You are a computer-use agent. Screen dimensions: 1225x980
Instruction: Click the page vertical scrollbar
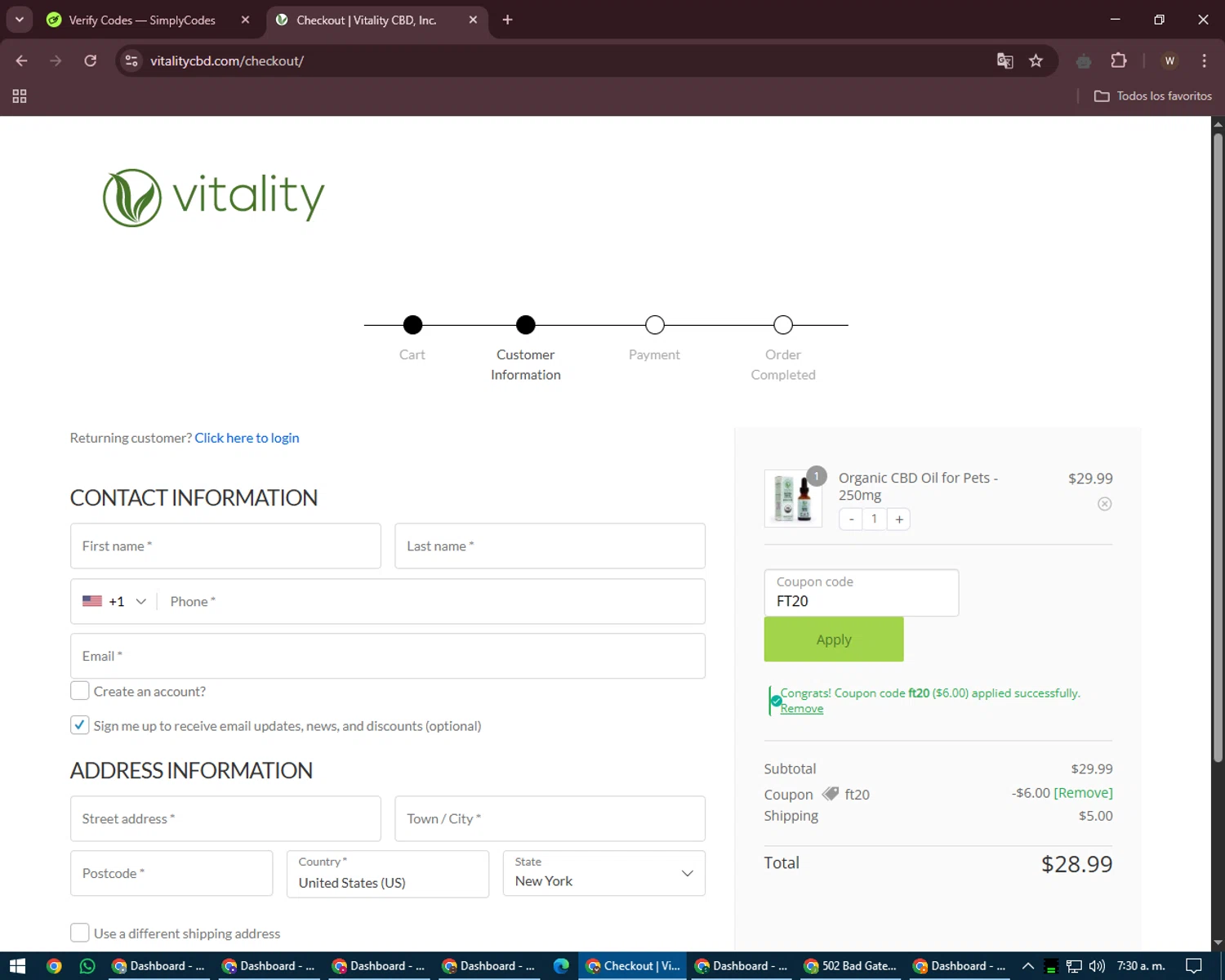pos(1218,448)
